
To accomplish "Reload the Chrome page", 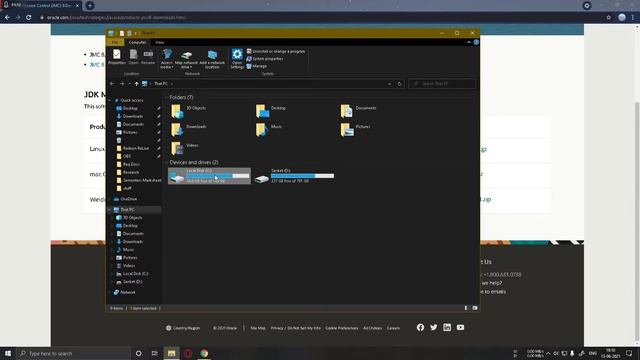I will pyautogui.click(x=29, y=18).
